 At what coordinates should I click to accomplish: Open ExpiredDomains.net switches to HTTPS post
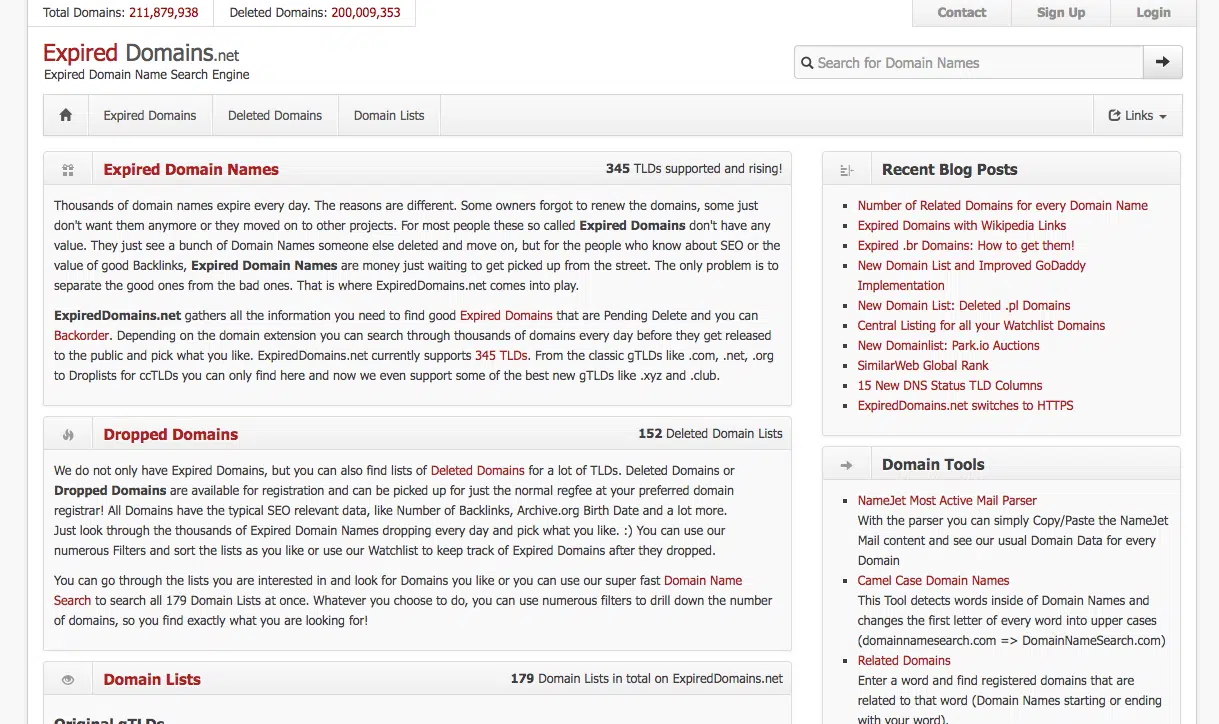[966, 405]
